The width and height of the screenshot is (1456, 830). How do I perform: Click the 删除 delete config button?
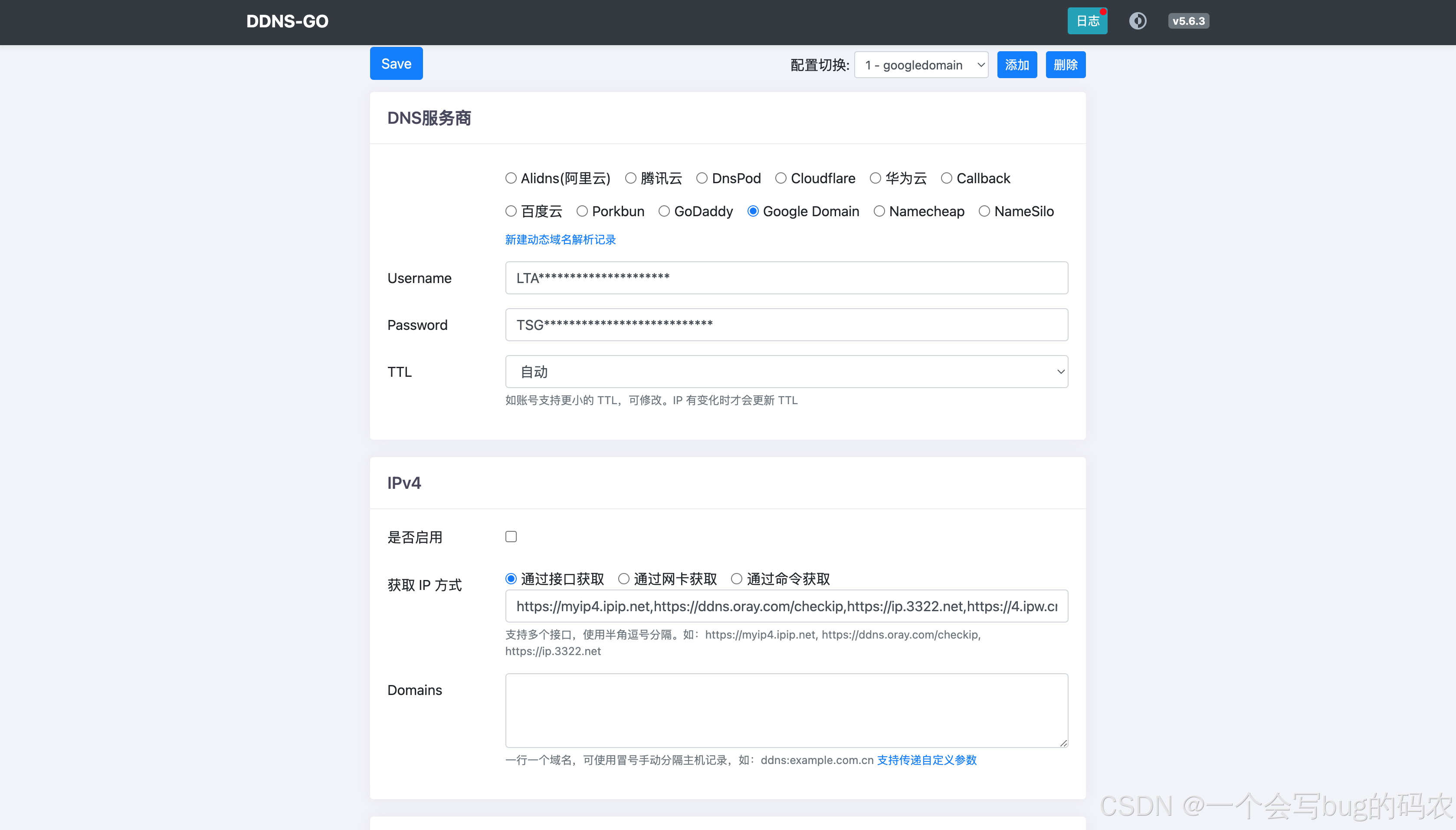pyautogui.click(x=1065, y=65)
